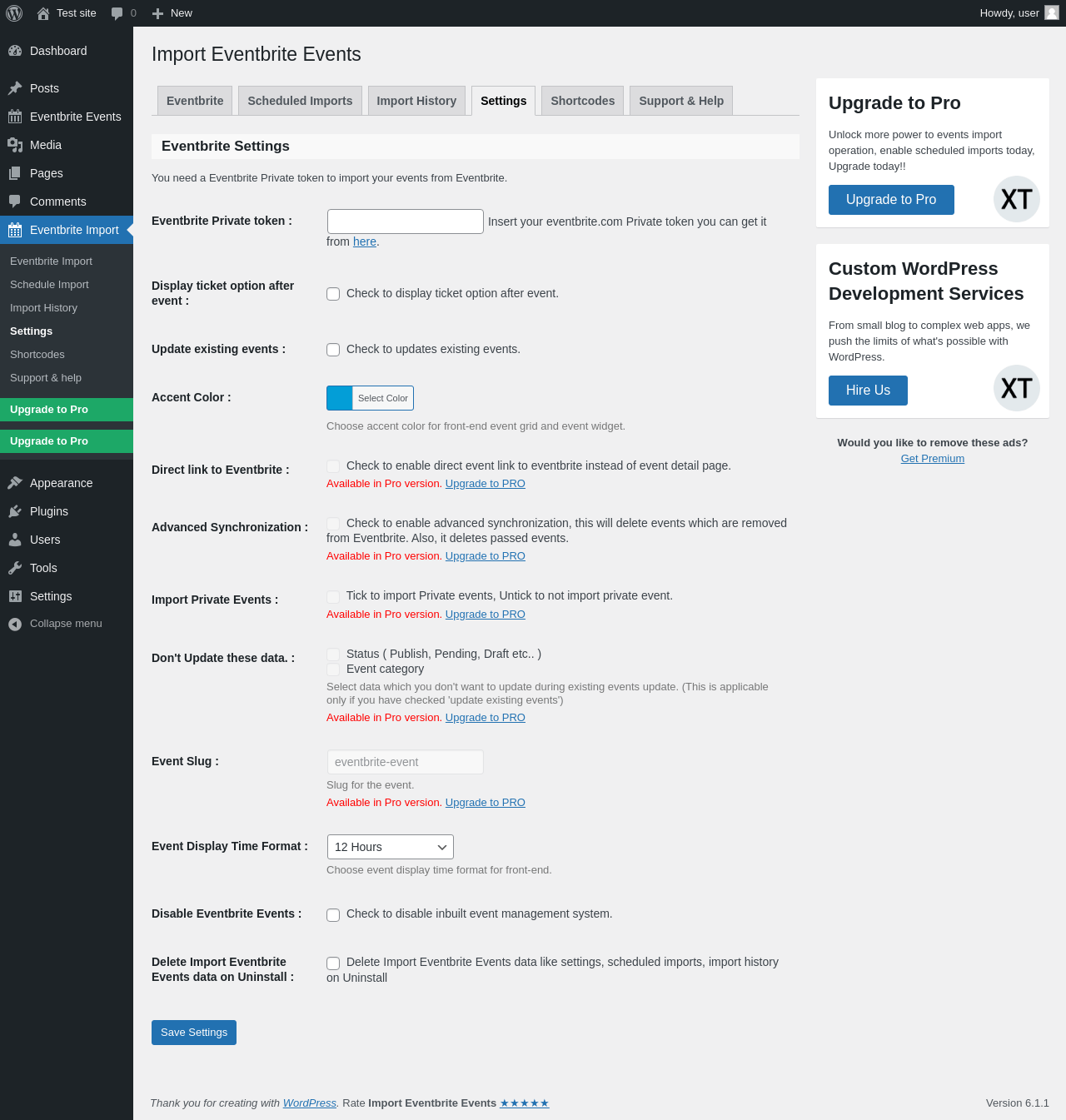
Task: Click Upgrade to PRO under Direct link to Eventbrite
Action: 486,484
